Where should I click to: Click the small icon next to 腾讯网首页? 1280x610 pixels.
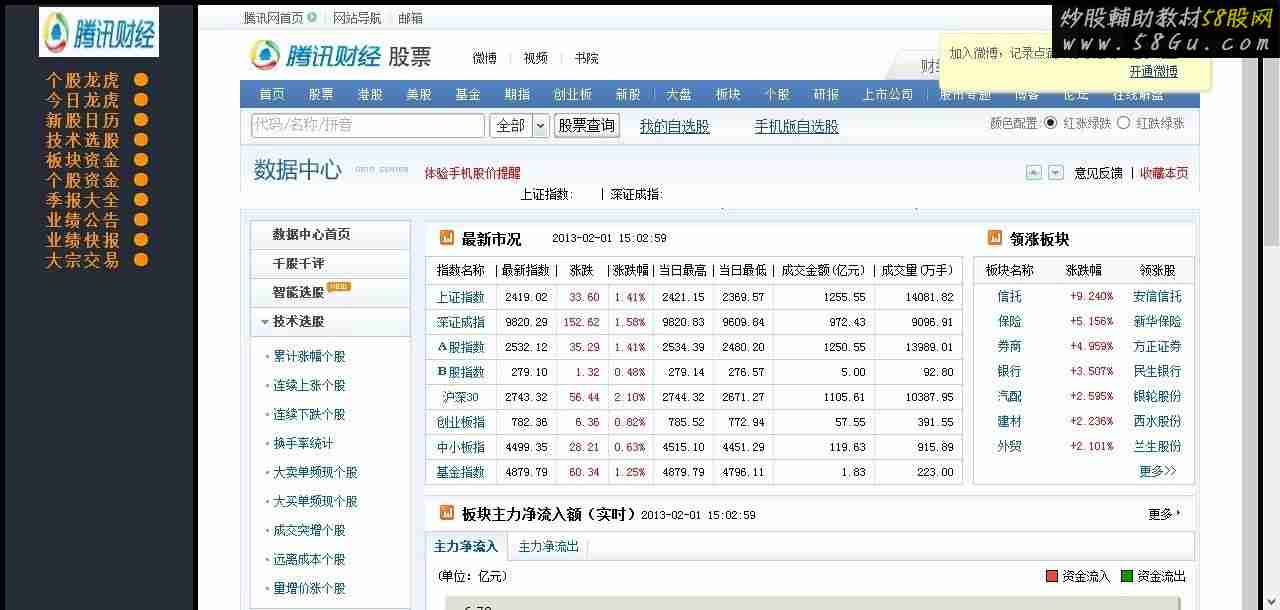(312, 17)
